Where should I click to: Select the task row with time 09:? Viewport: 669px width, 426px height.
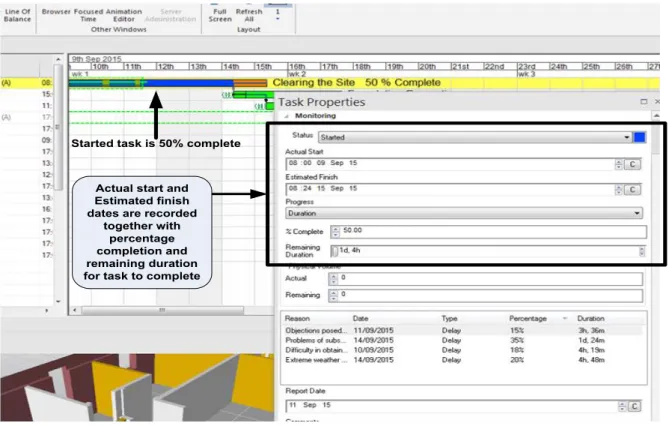click(x=26, y=140)
